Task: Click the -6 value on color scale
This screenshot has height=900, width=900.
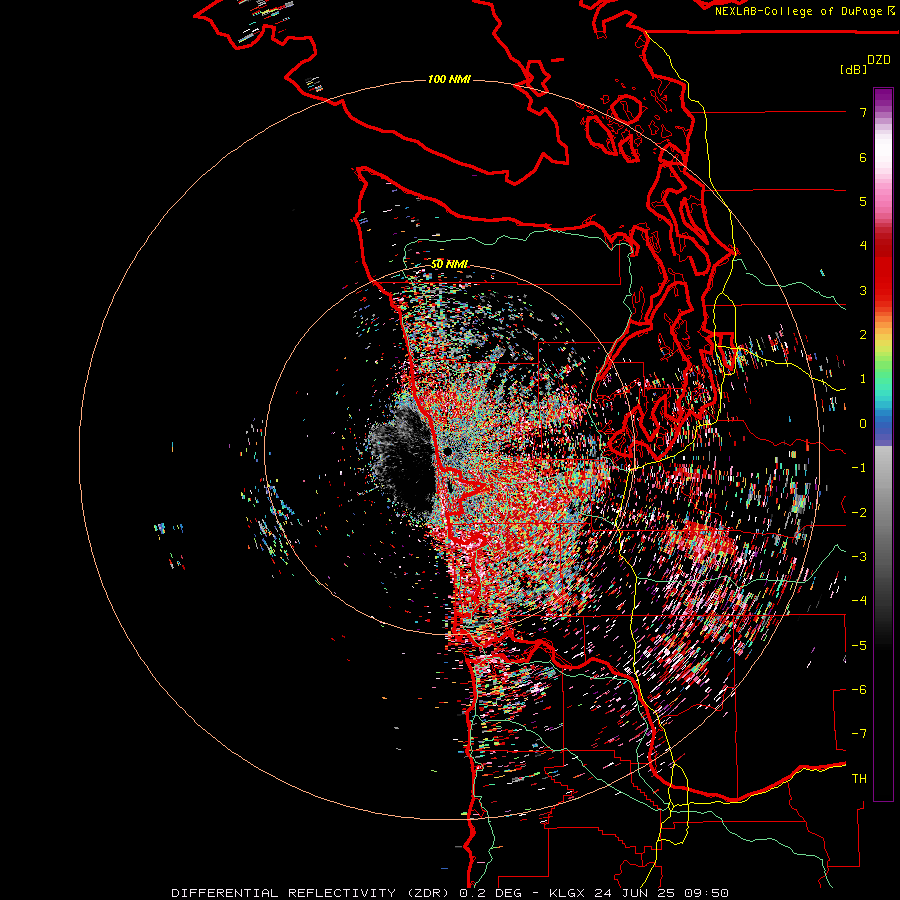Action: (859, 690)
